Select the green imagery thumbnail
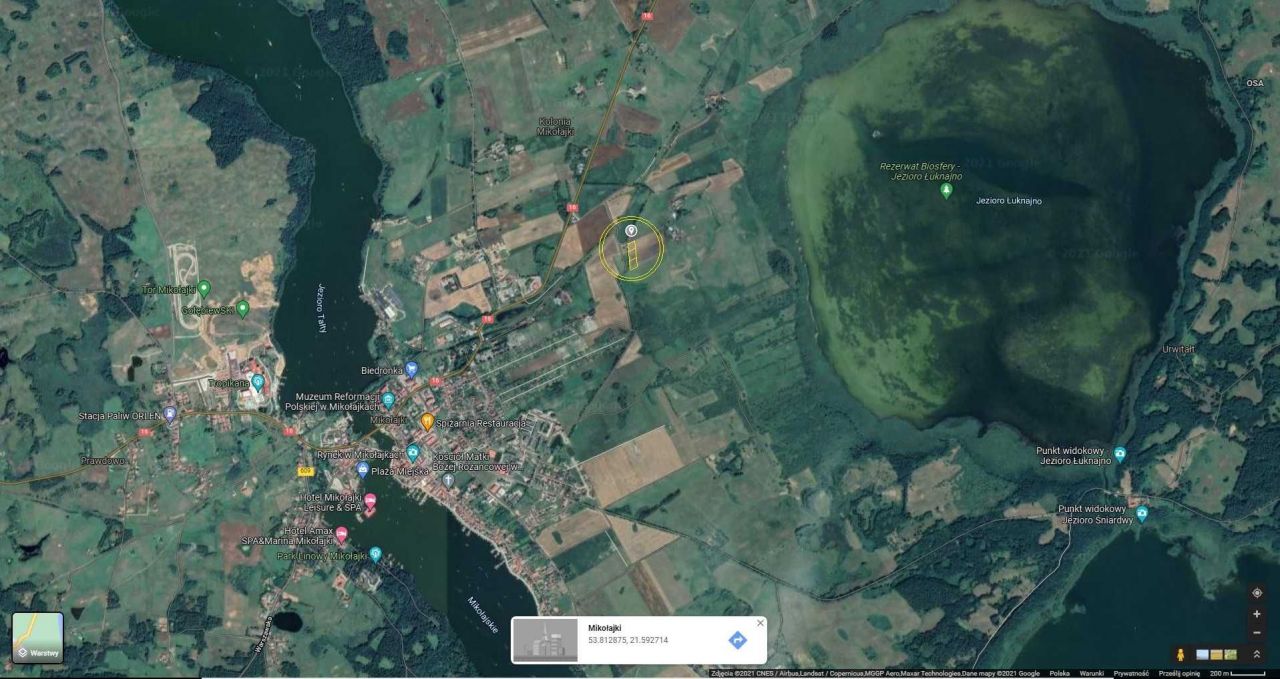The image size is (1280, 679). pos(1230,655)
